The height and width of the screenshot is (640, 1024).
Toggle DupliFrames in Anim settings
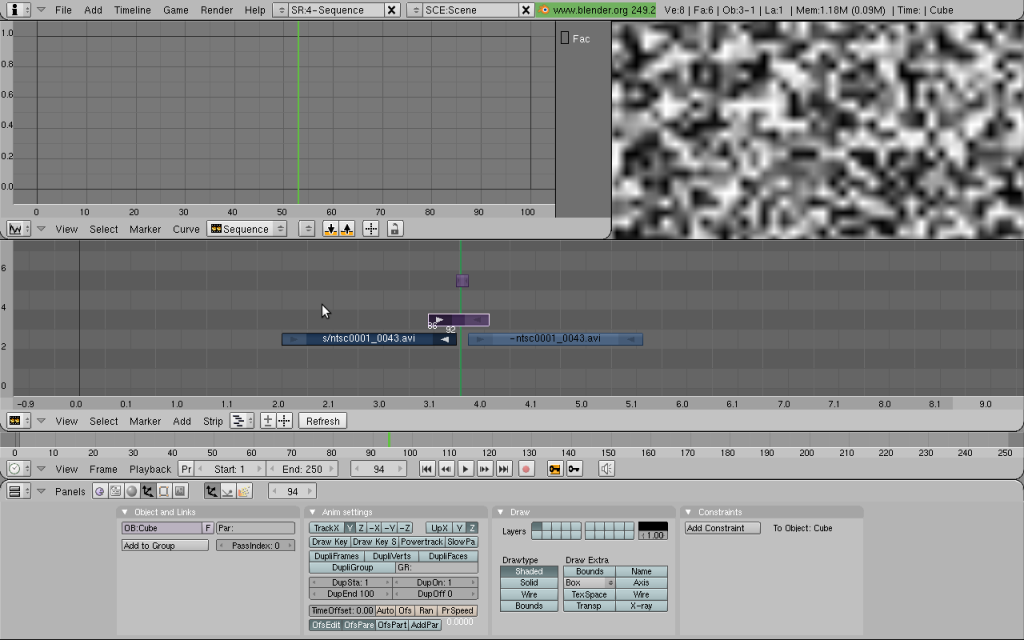coord(338,555)
